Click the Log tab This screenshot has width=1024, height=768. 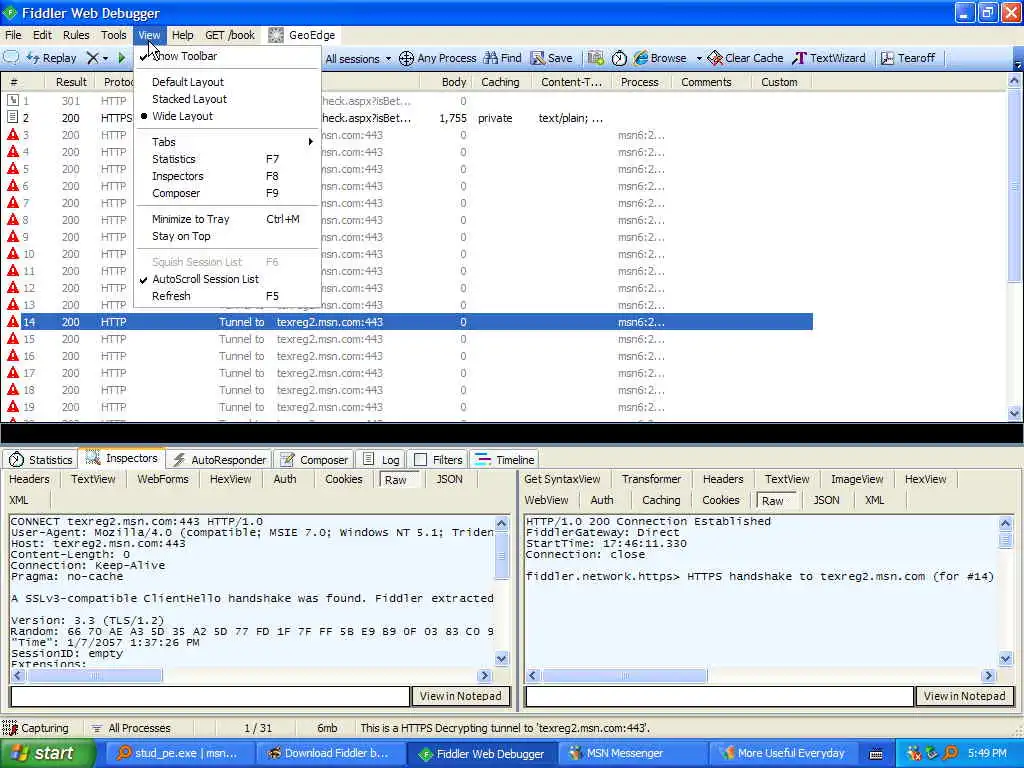point(381,460)
